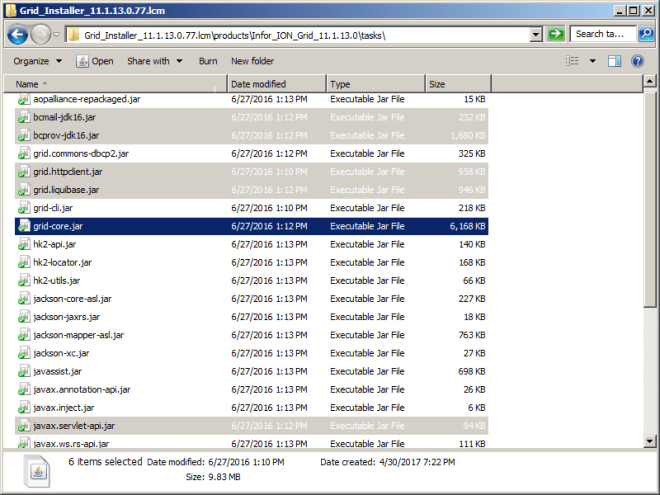Click the New folder button
The height and width of the screenshot is (495, 660).
pyautogui.click(x=252, y=61)
